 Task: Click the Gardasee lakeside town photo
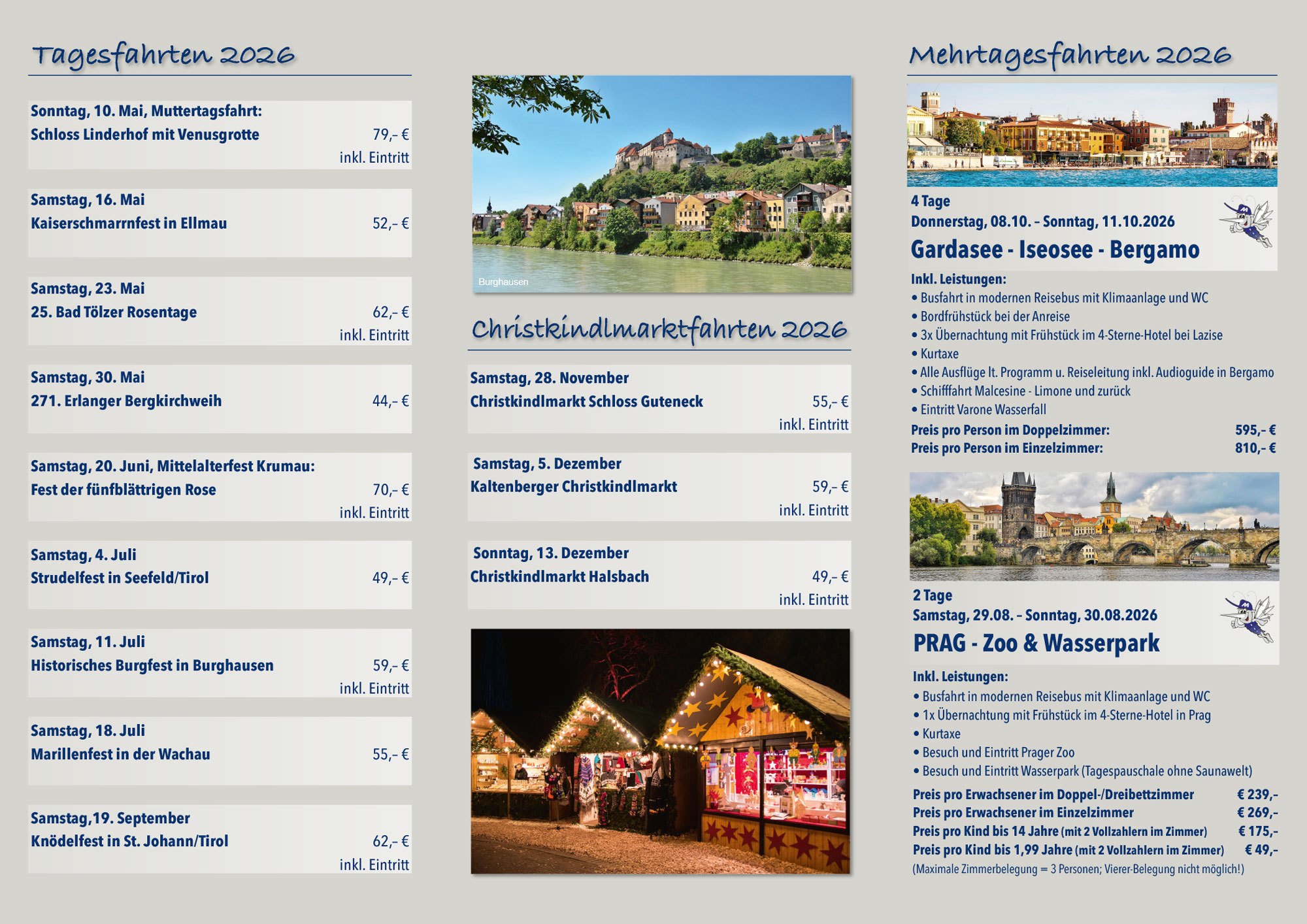click(x=1091, y=135)
